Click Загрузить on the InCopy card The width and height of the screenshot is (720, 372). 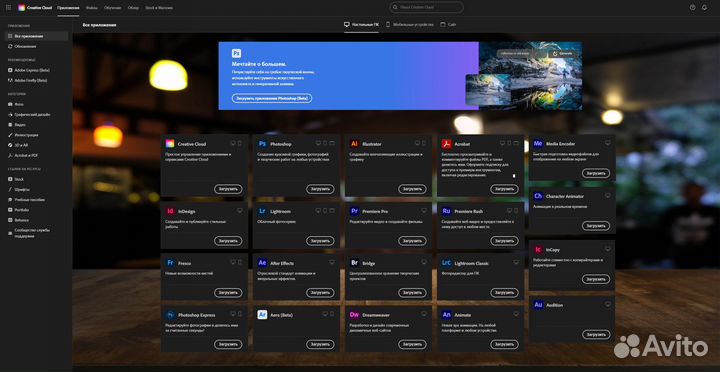tap(596, 279)
